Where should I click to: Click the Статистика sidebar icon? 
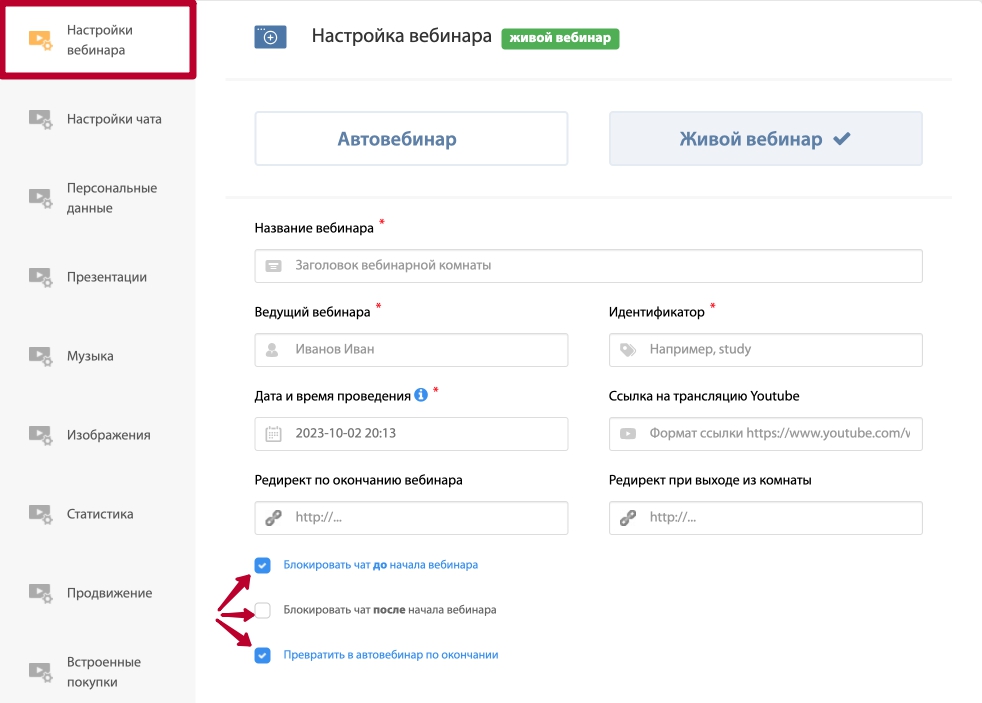point(40,514)
